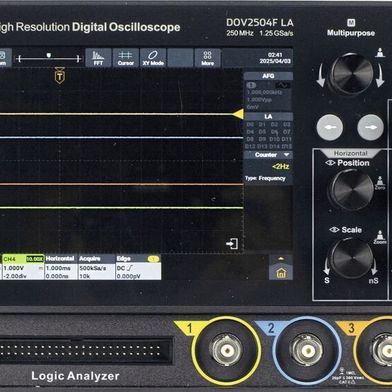This screenshot has height=392, width=392.
Task: Select the green channel 4 trace
Action: point(121,208)
